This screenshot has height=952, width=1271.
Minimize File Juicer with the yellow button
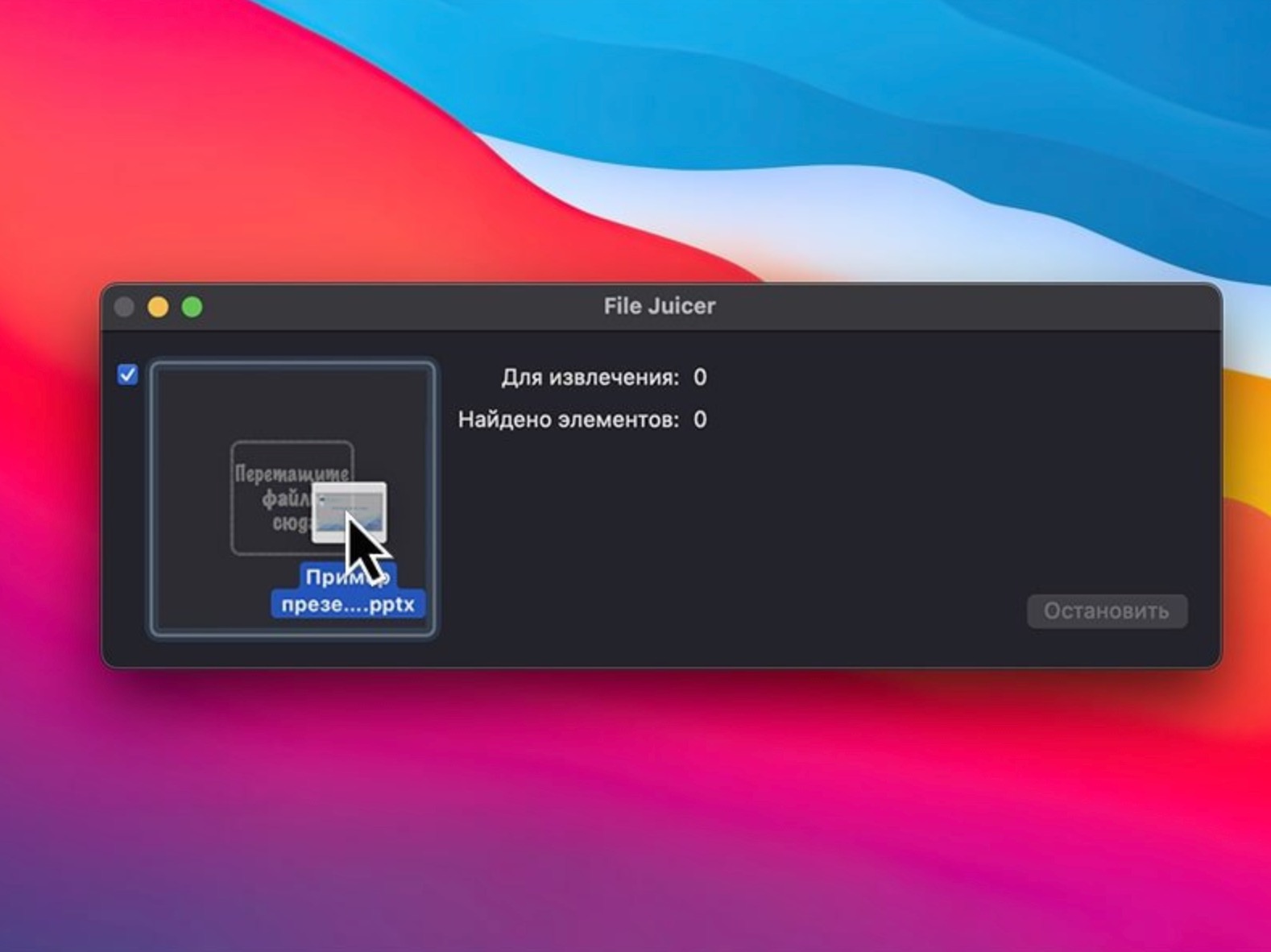158,307
